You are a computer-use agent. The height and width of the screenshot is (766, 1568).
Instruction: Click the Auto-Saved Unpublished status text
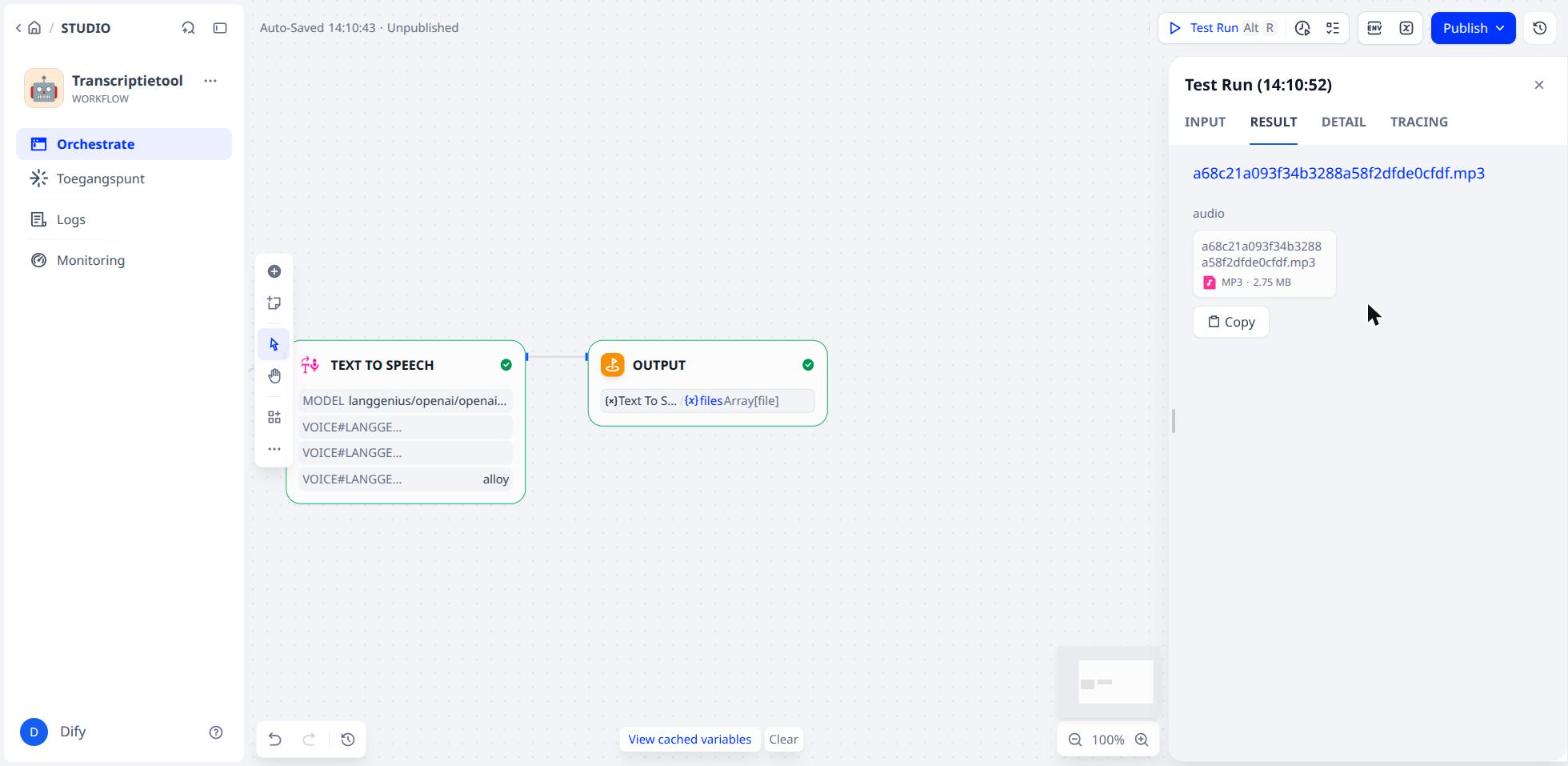[359, 28]
